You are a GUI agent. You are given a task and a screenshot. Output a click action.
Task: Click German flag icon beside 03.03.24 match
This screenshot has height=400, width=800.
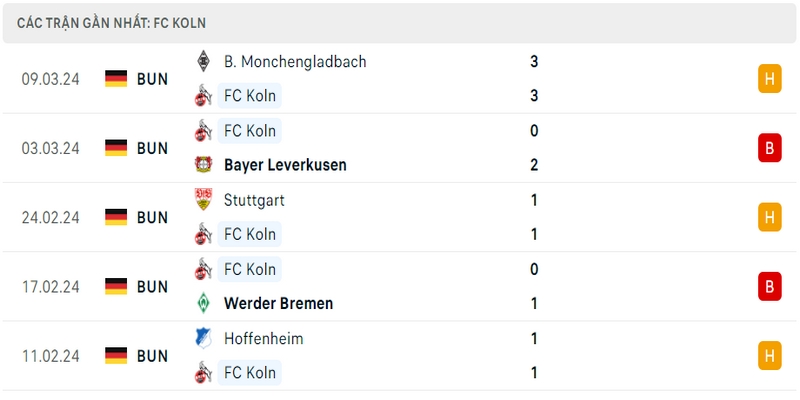[116, 148]
